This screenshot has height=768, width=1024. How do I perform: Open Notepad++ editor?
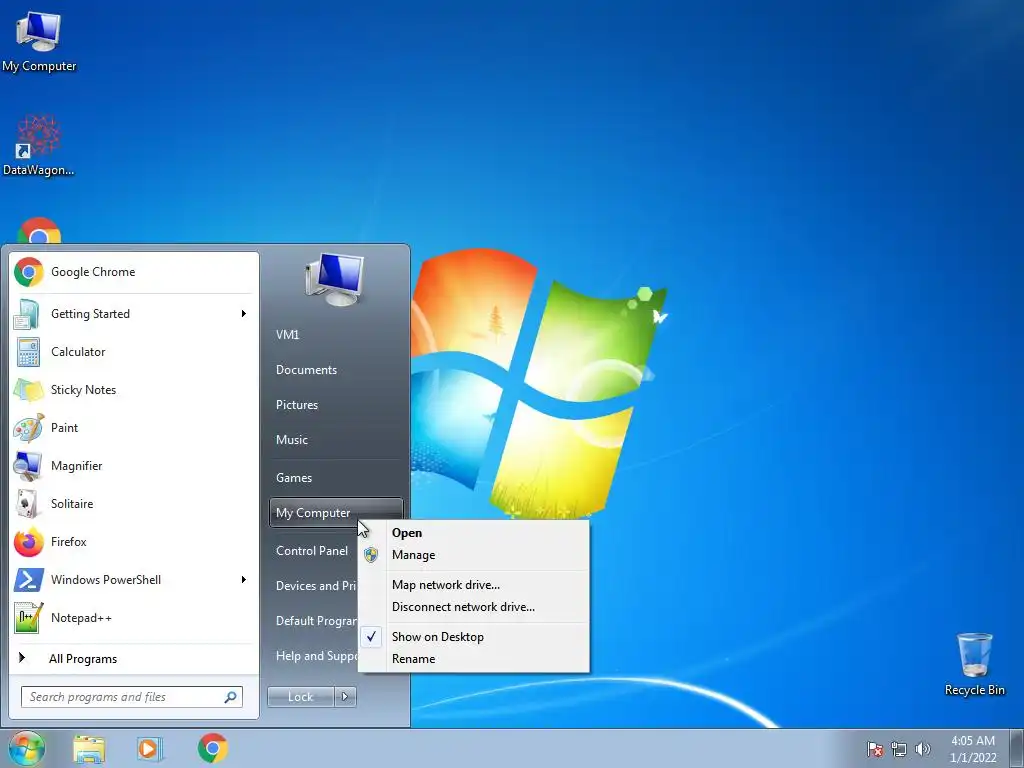tap(134, 618)
